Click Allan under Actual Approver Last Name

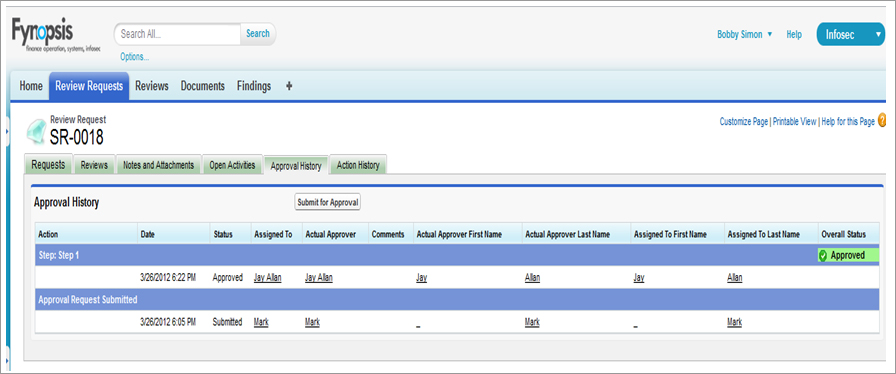click(533, 277)
